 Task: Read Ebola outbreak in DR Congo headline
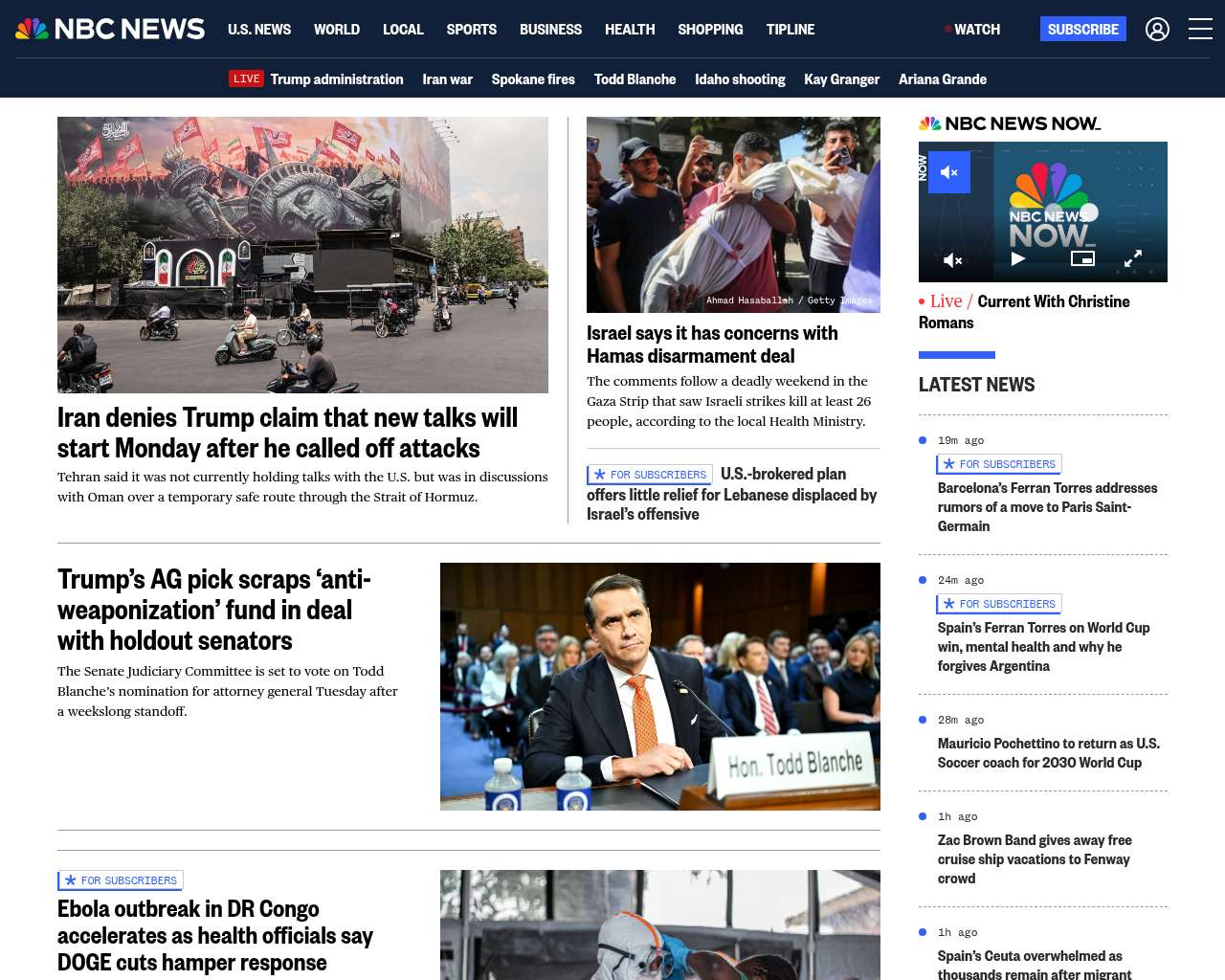click(x=215, y=935)
